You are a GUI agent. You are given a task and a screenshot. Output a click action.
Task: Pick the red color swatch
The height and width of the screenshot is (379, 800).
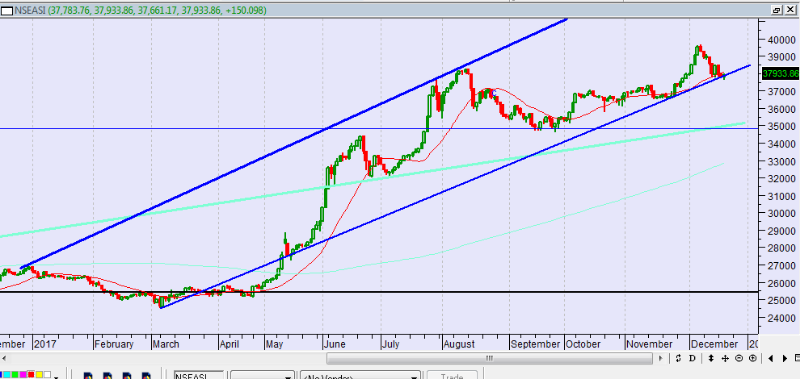32,375
